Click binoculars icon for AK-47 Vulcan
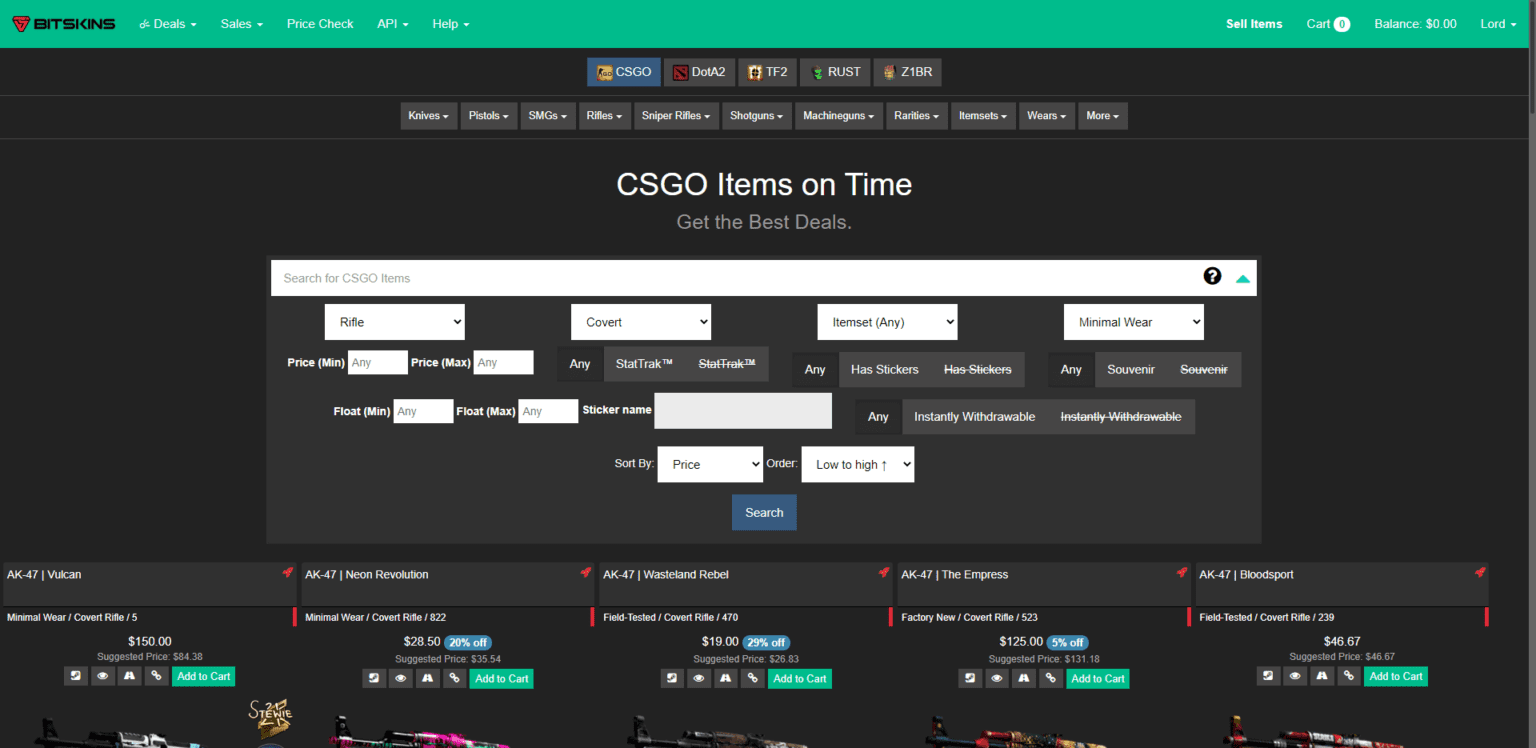Screen dimensions: 1536x748 pos(129,676)
